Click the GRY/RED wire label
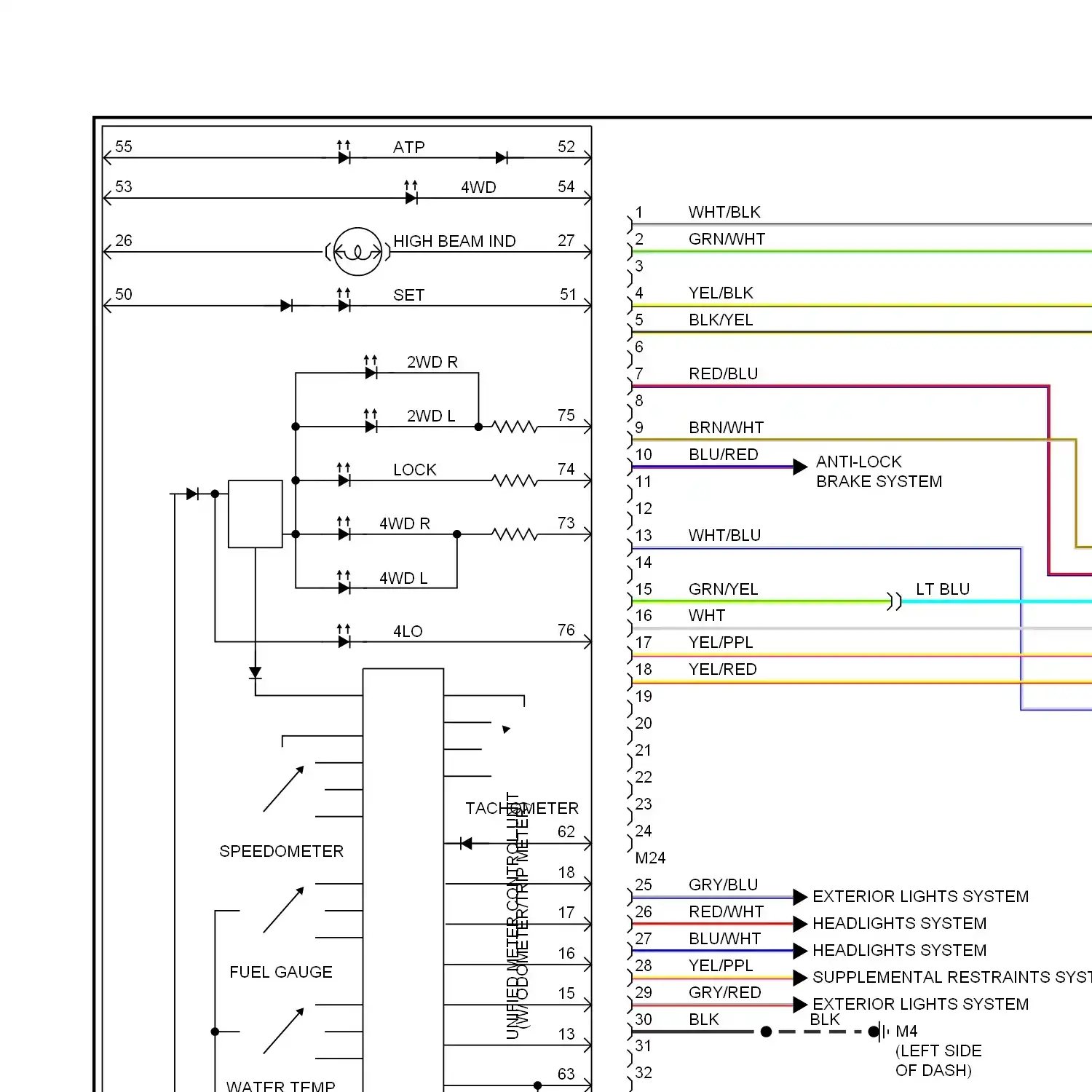Image resolution: width=1092 pixels, height=1092 pixels. (724, 992)
